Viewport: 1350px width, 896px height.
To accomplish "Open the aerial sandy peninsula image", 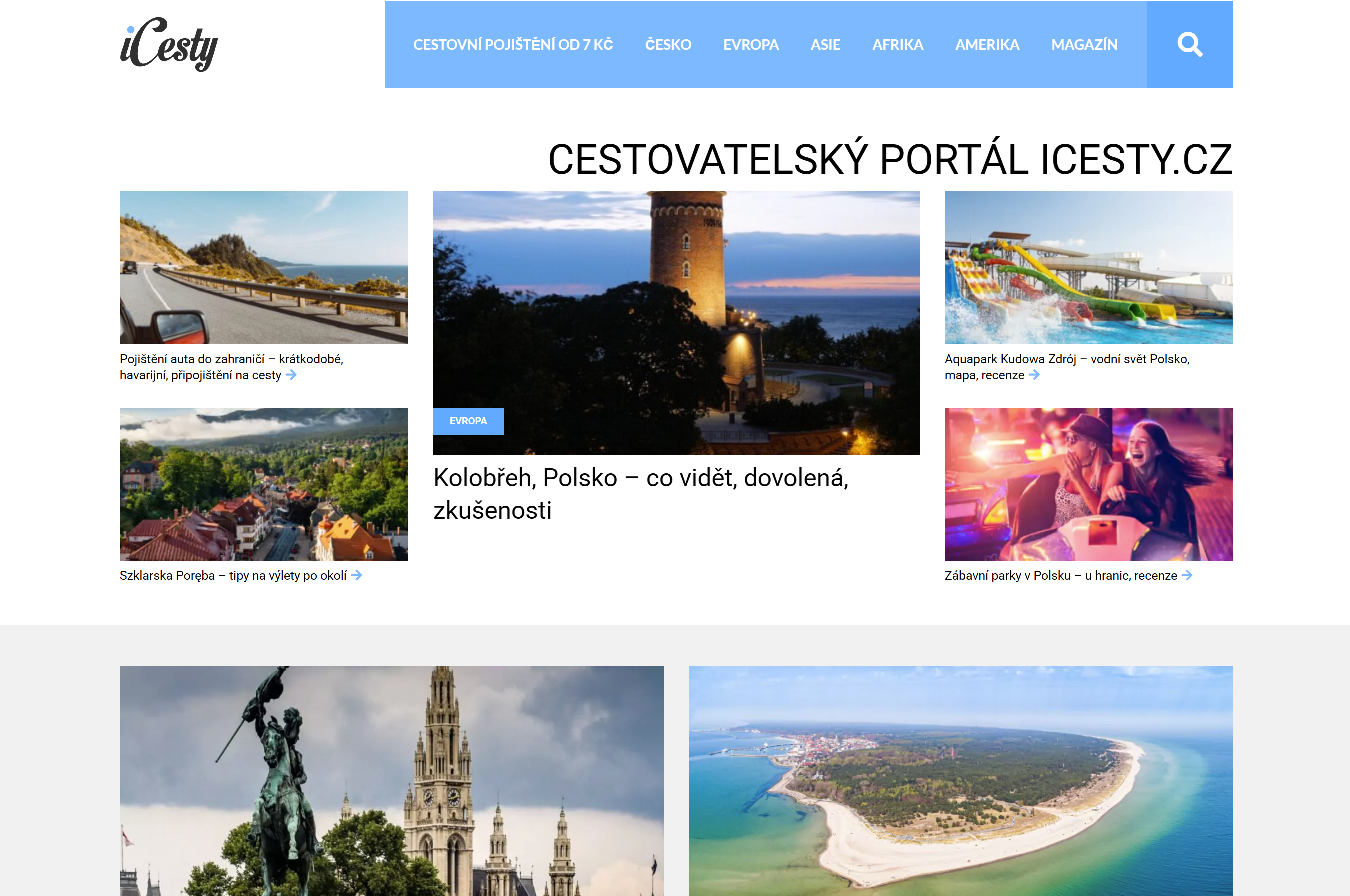I will pyautogui.click(x=961, y=780).
